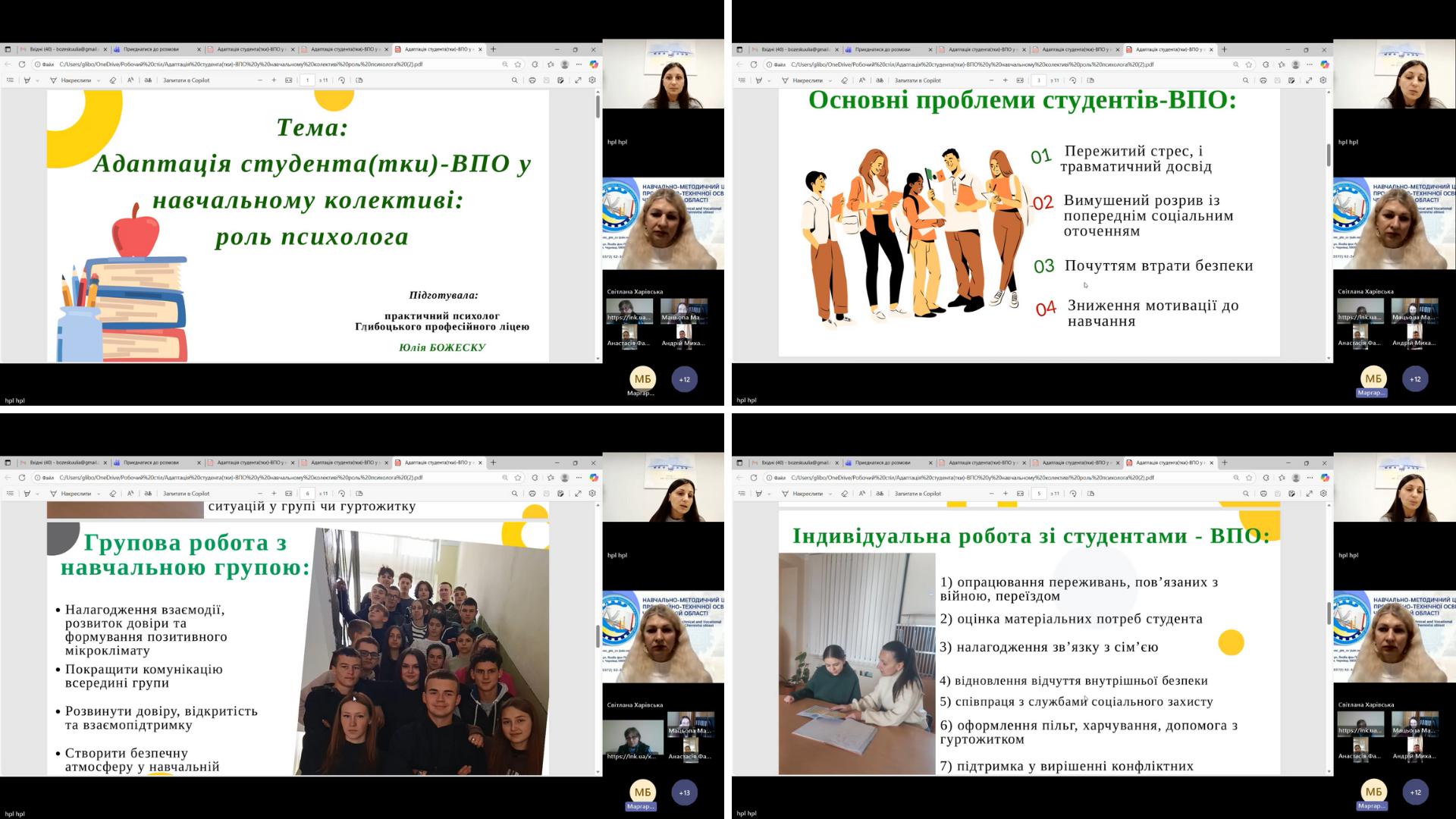Viewport: 1456px width, 819px height.
Task: Rotate page in the top-right PDF toolbar
Action: coord(1073,80)
